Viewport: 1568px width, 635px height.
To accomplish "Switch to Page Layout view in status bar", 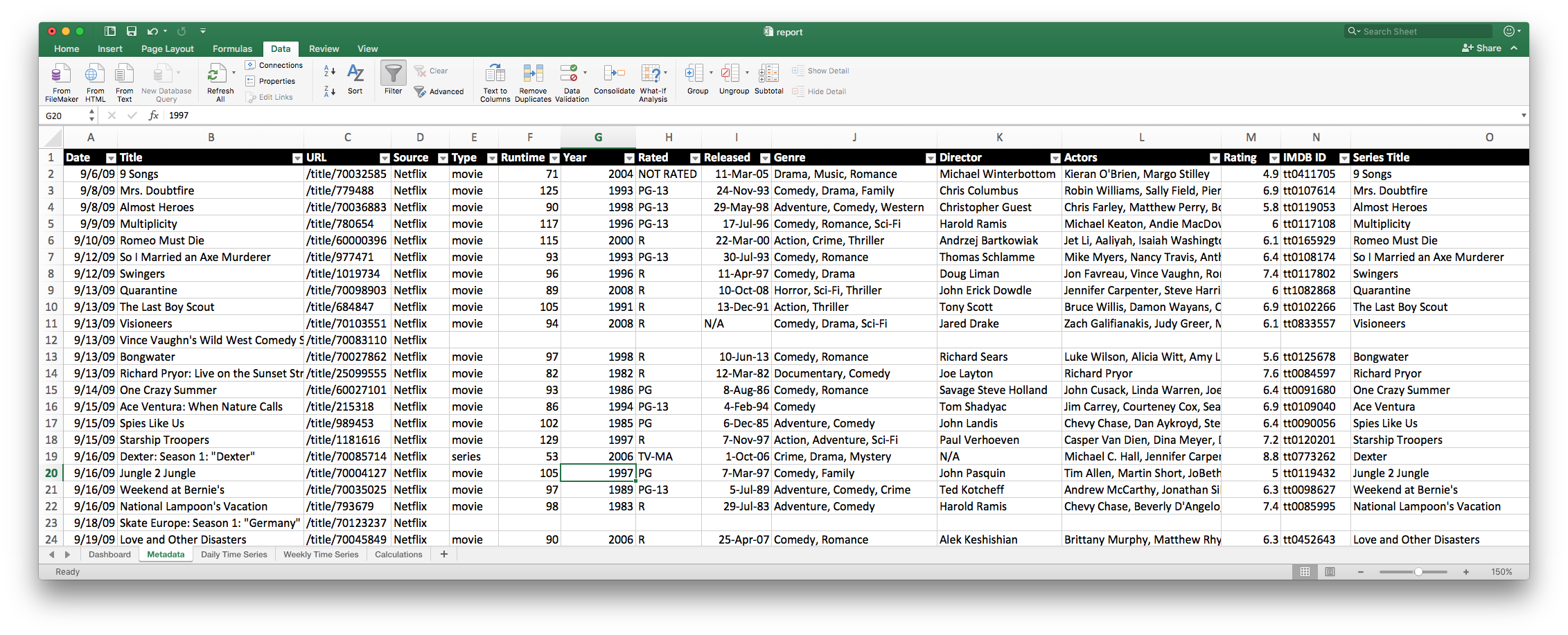I will point(1330,572).
